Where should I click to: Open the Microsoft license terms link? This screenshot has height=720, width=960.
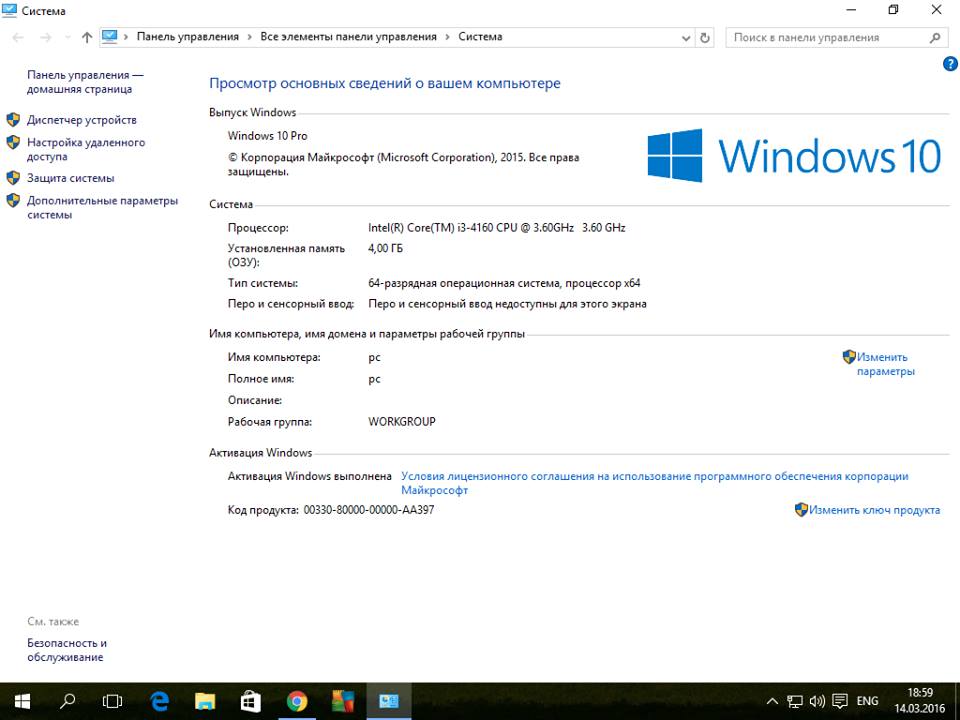click(x=654, y=483)
